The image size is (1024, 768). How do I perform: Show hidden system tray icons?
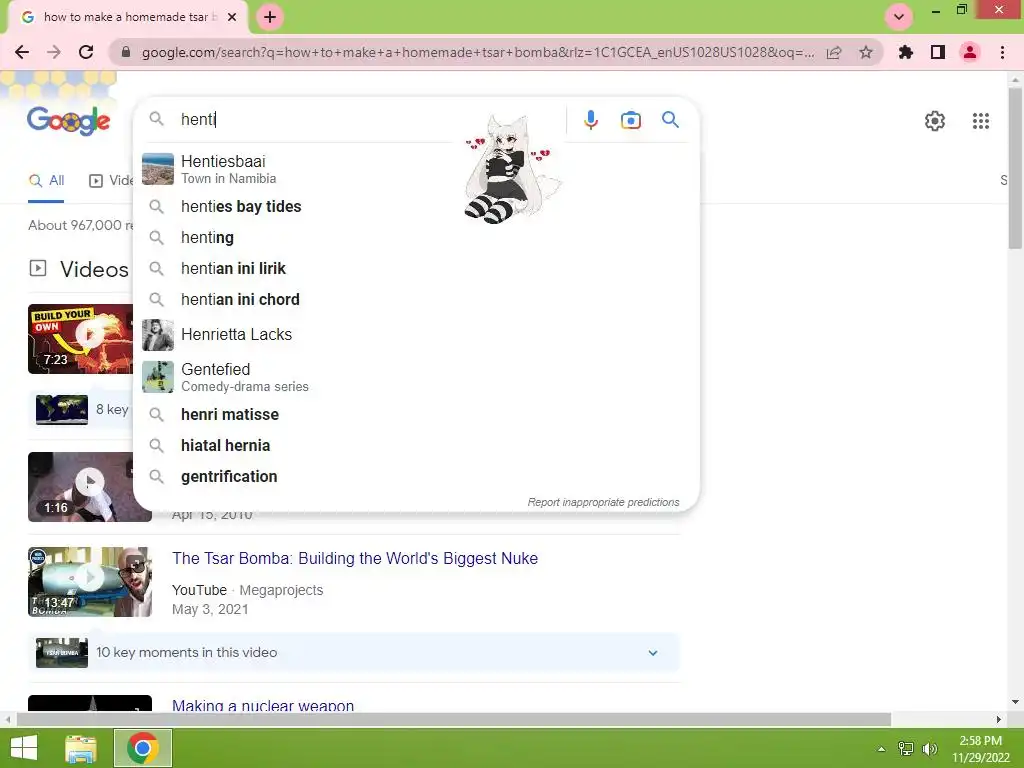[x=881, y=749]
